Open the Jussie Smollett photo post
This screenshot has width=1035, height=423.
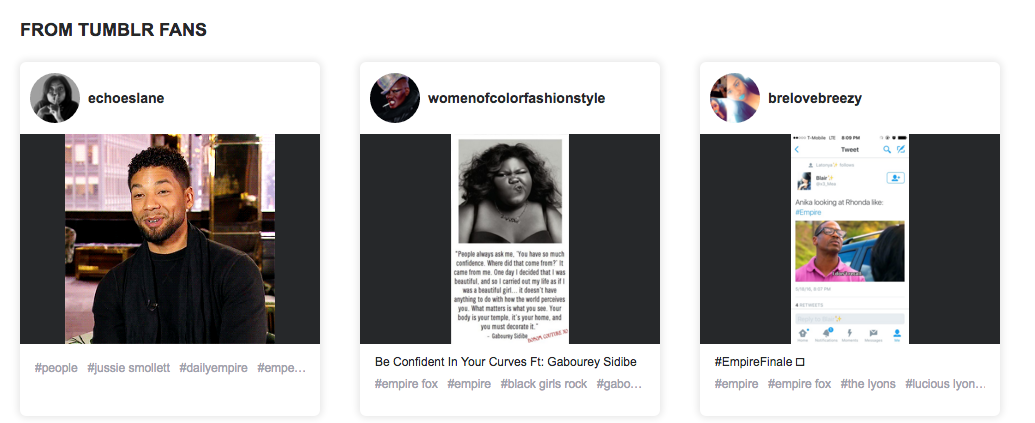[x=170, y=239]
